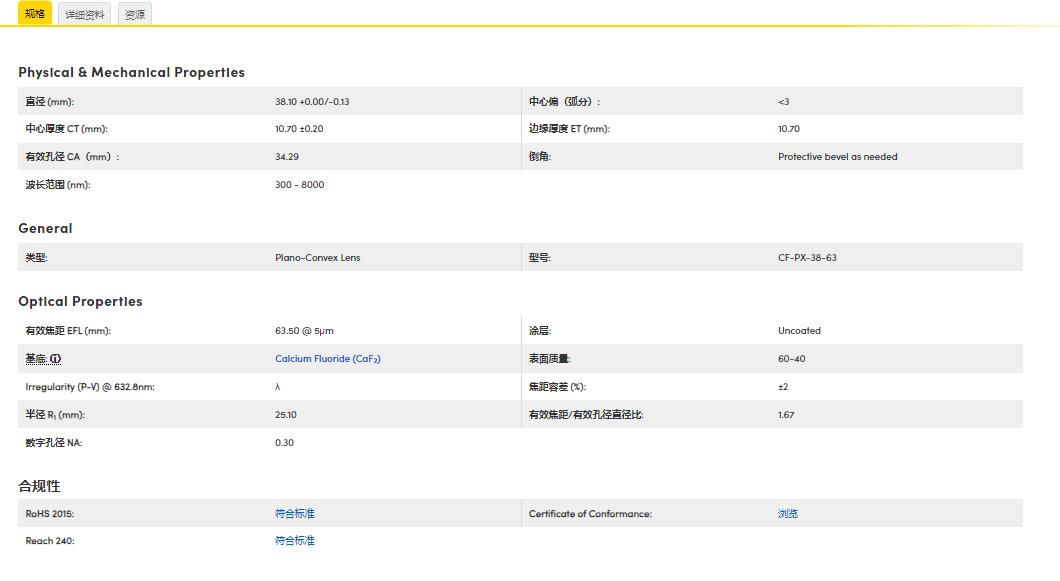Click the 数字孔径 NA value 0.30

coord(283,442)
